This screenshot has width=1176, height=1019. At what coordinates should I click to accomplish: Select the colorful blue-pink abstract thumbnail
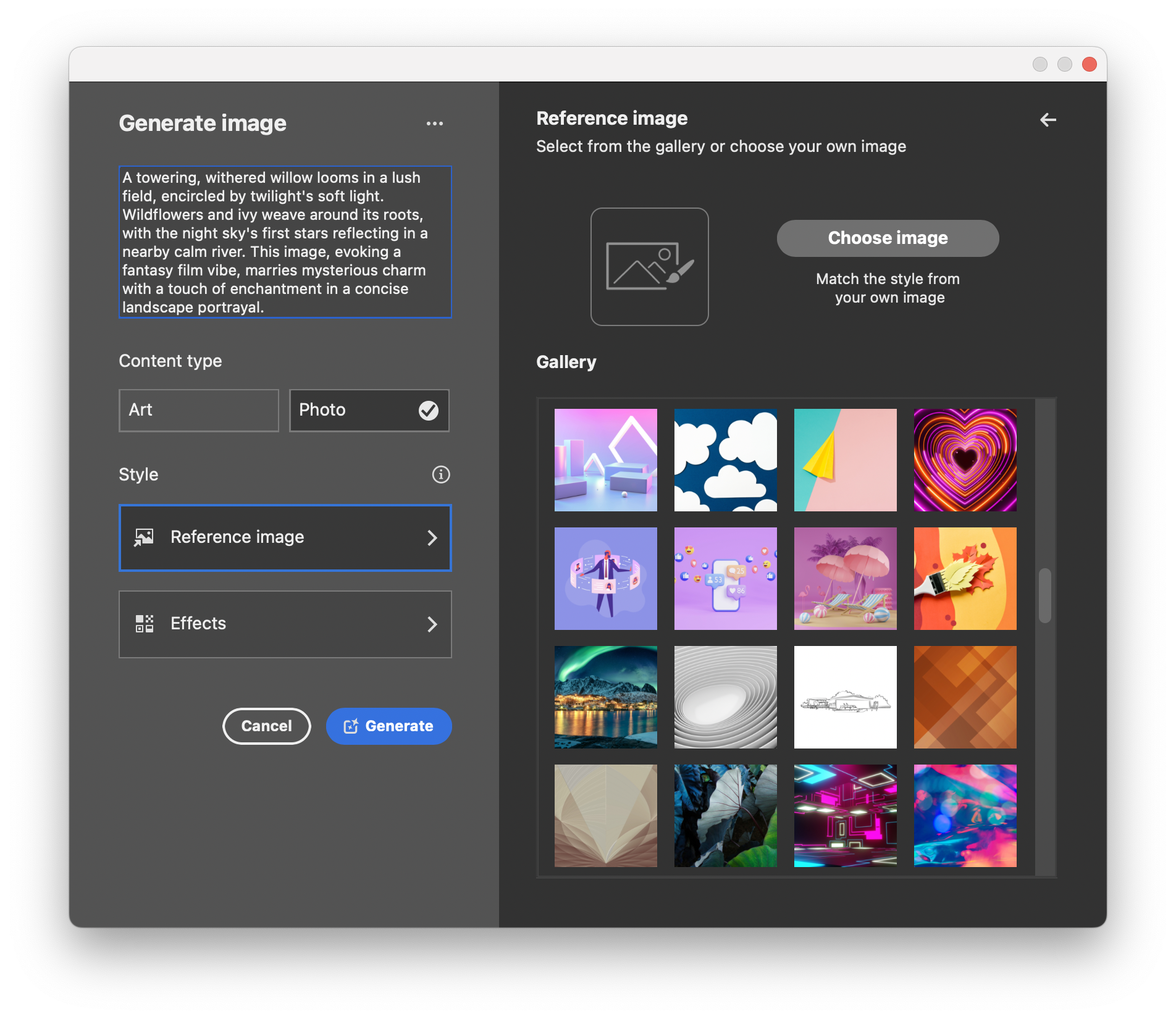(965, 816)
